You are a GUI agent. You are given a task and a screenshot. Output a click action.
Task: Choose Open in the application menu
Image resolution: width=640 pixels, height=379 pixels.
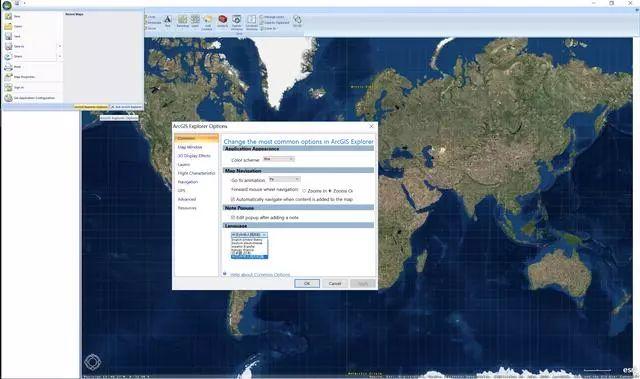tap(32, 27)
